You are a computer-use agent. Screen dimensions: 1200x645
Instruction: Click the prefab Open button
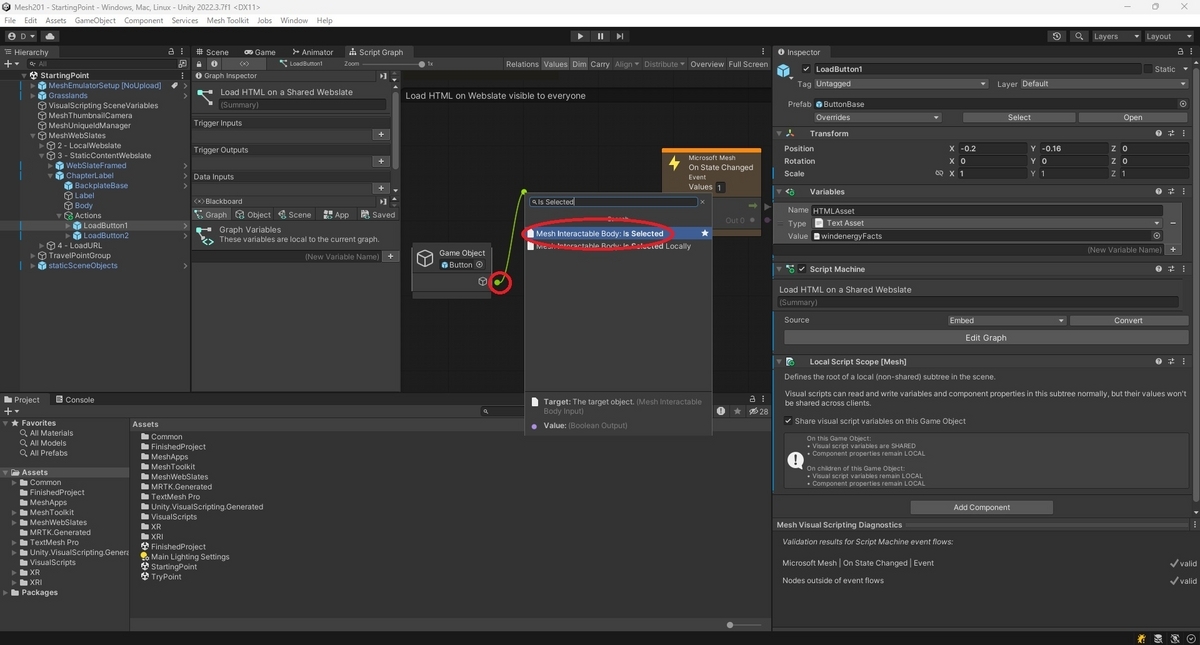[x=1133, y=117]
